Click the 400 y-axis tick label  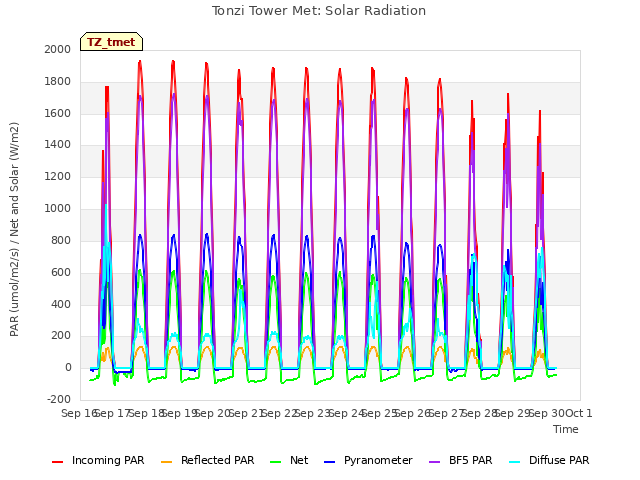point(61,304)
